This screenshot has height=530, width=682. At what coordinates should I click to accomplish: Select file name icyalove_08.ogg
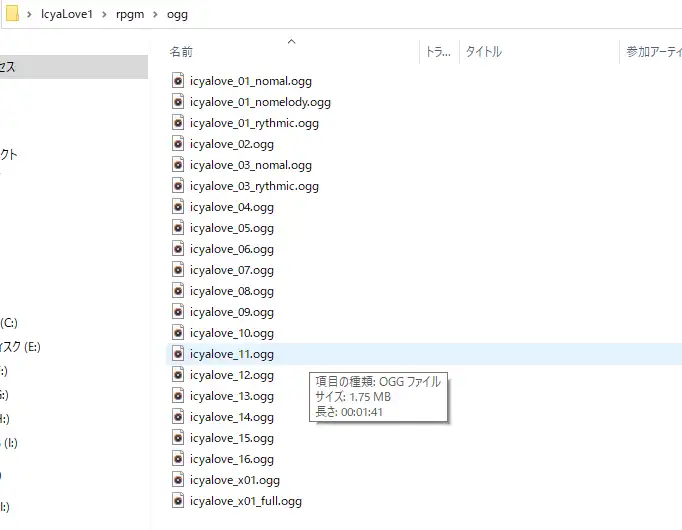(x=231, y=291)
